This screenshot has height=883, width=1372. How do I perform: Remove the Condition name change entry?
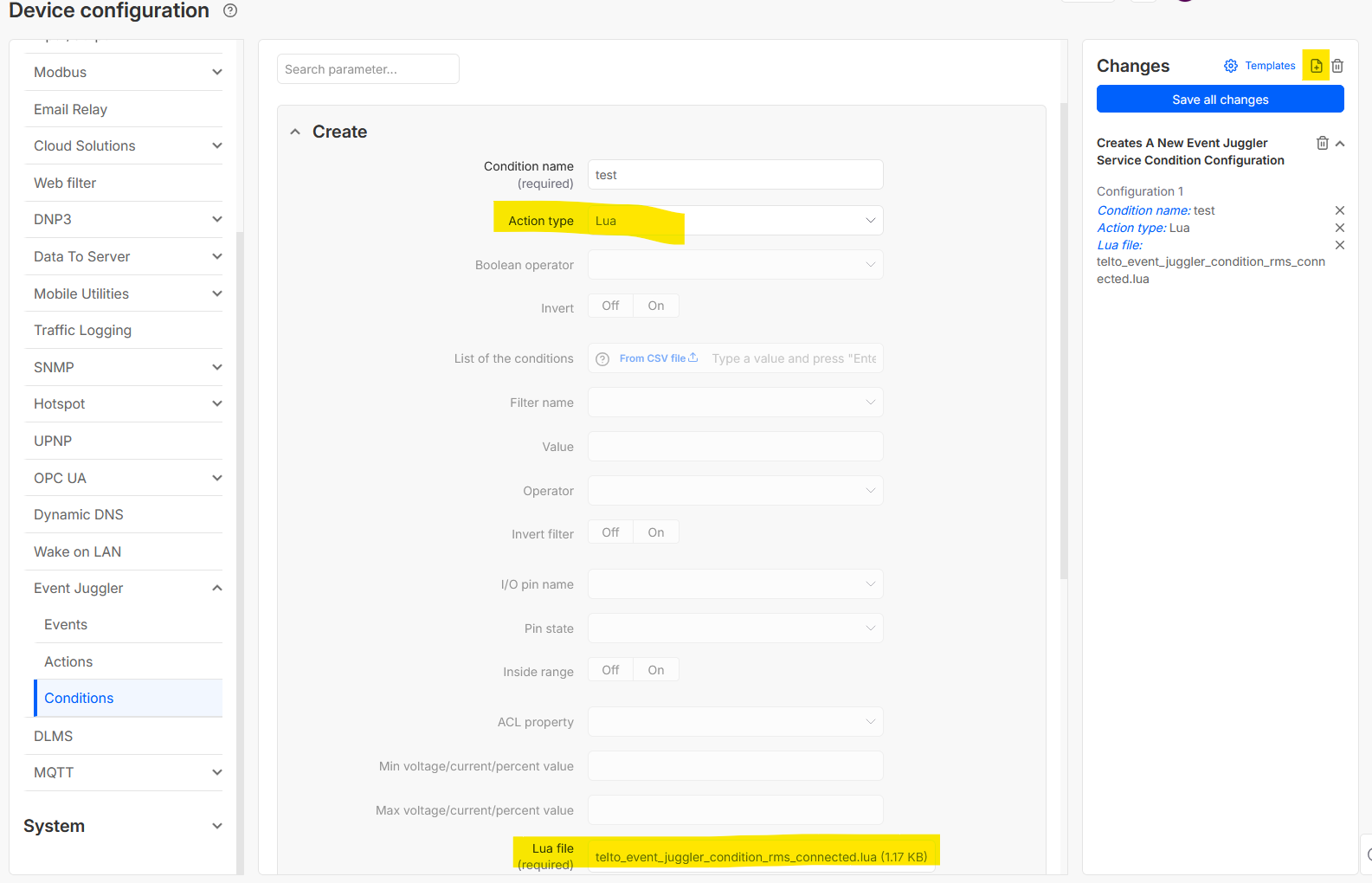[1339, 210]
